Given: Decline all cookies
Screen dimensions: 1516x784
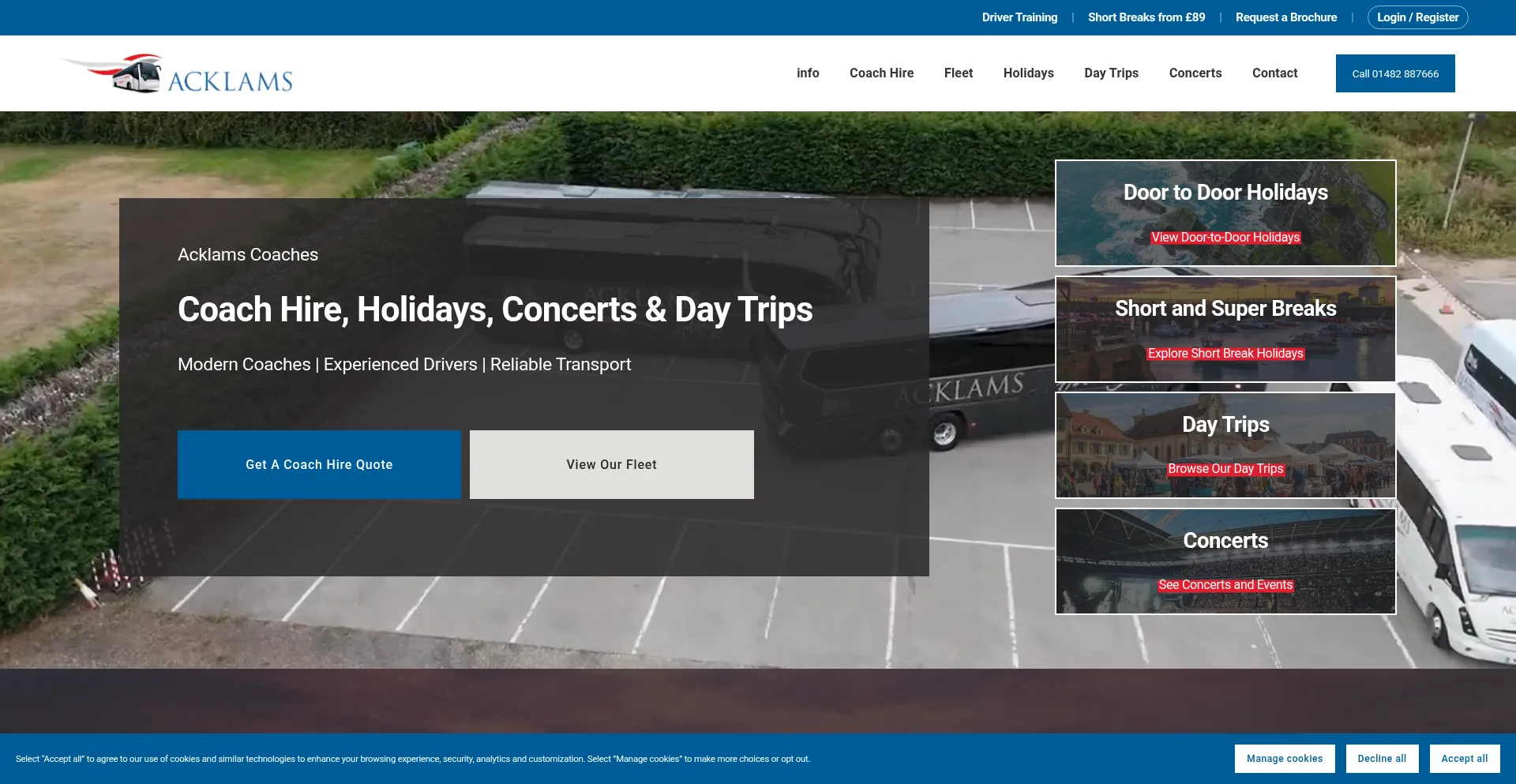Looking at the screenshot, I should coord(1382,759).
